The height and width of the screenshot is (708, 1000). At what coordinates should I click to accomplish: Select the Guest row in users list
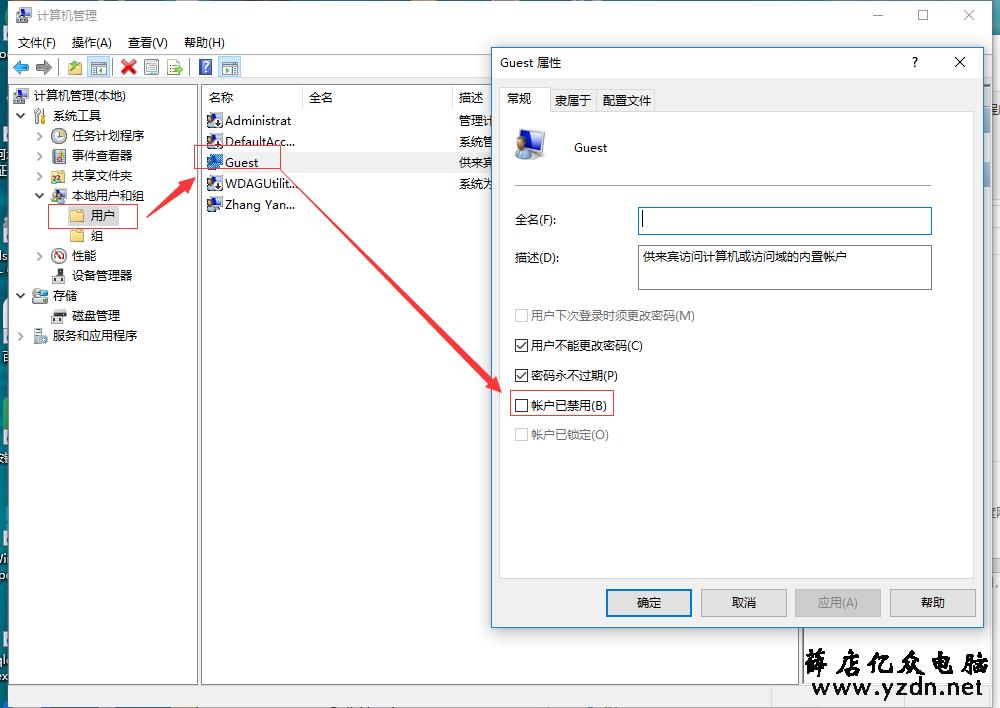point(348,162)
